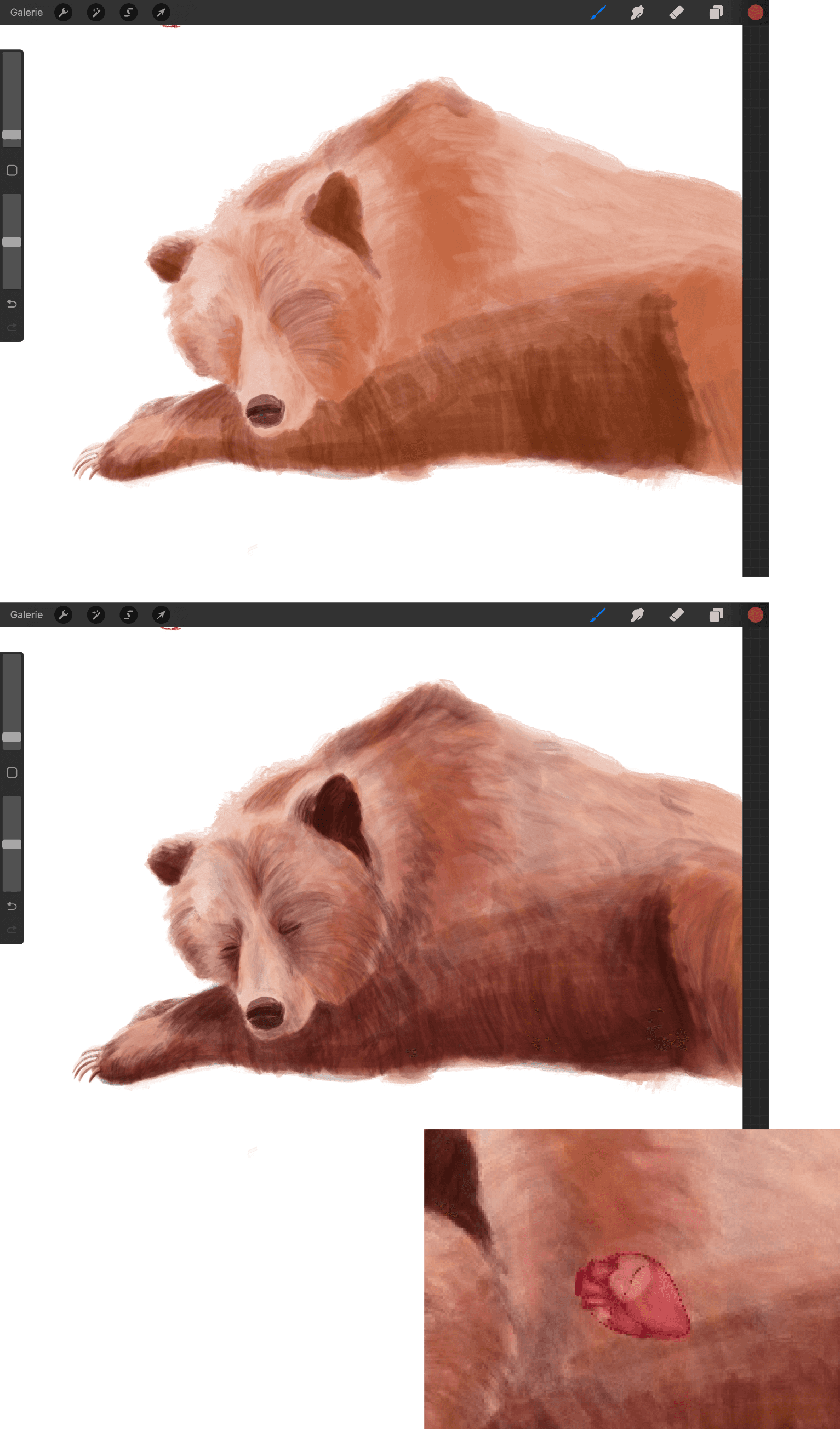Open Adjustments magic wand in bottom screenshot
The height and width of the screenshot is (1429, 840).
point(96,614)
